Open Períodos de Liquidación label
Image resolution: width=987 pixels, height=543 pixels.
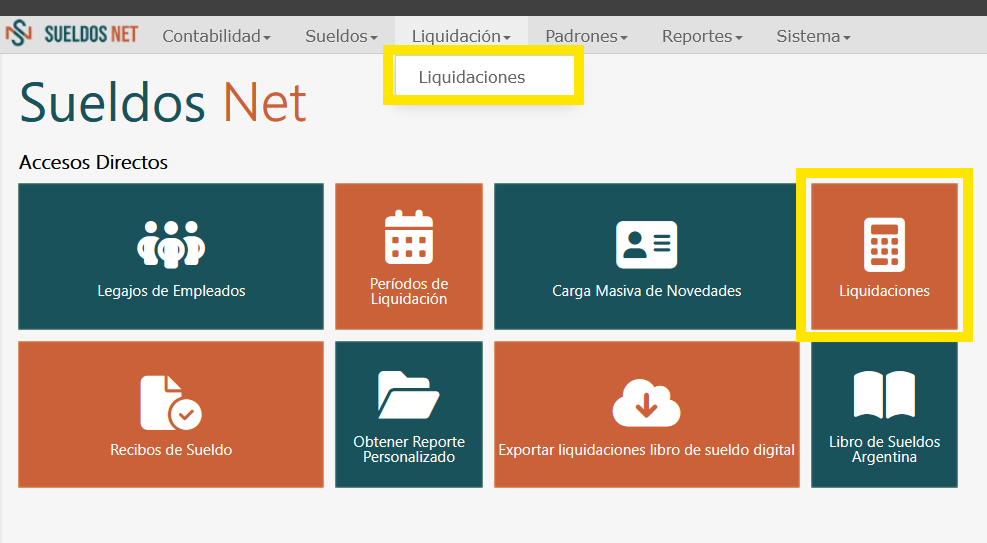(409, 291)
